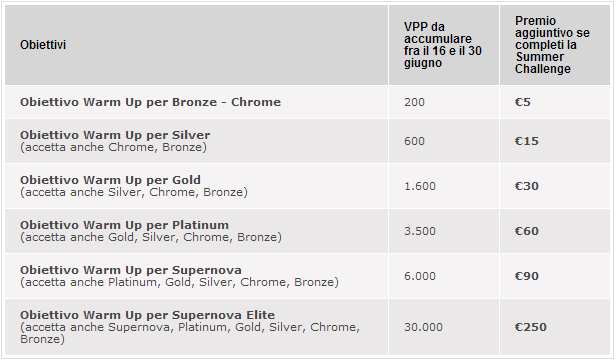Click the 200 VPP value

point(414,102)
